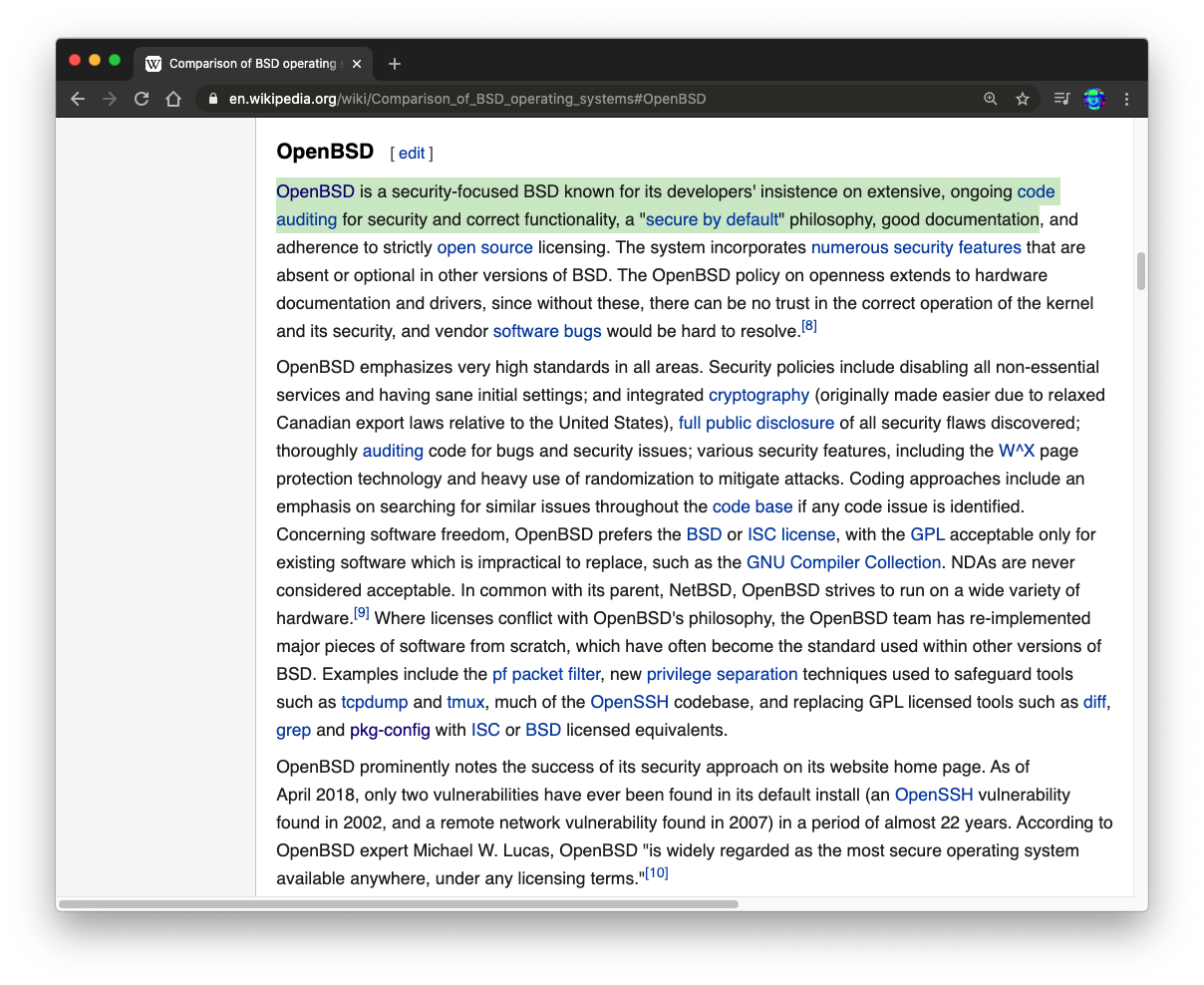Open the zoom magnifier icon in address bar

(x=991, y=99)
